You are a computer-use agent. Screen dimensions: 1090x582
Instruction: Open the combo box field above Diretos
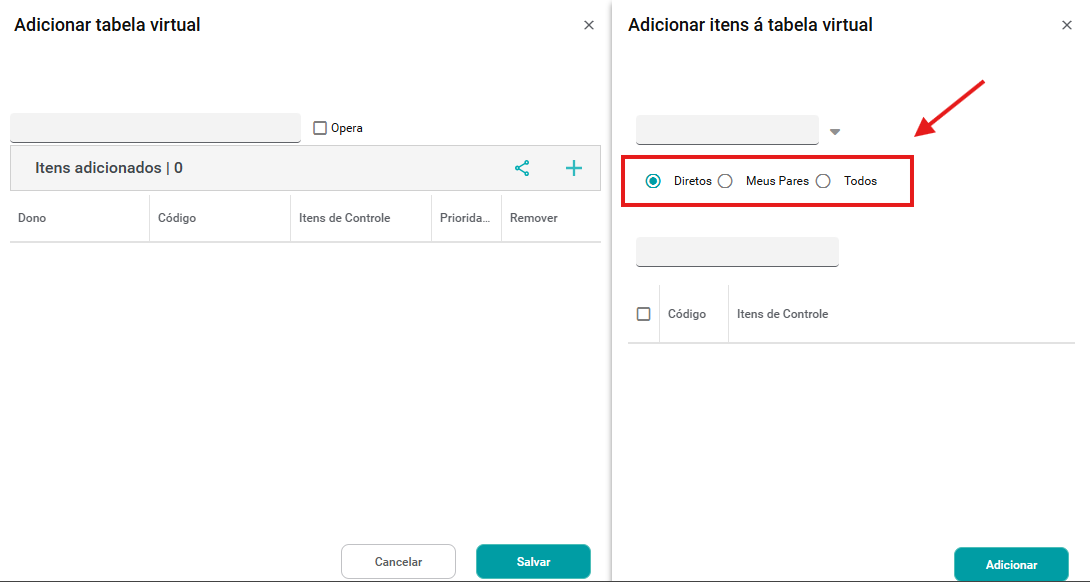(727, 130)
